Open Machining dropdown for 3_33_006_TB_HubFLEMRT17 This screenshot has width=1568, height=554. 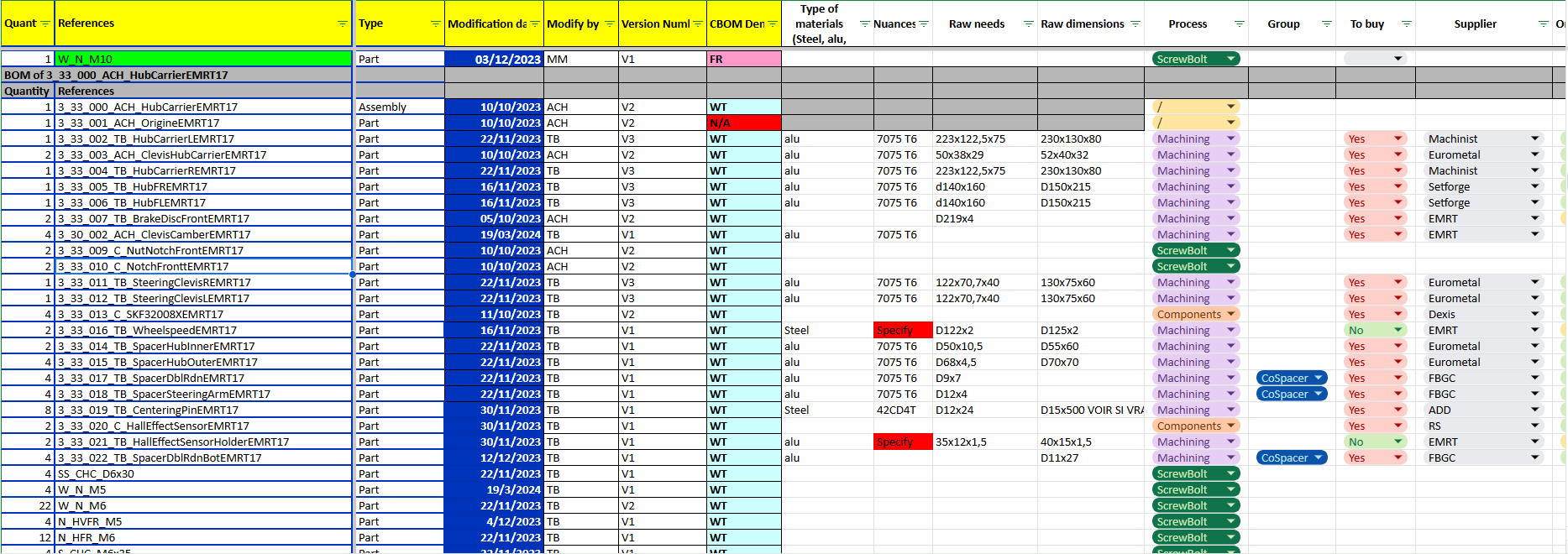click(1230, 202)
